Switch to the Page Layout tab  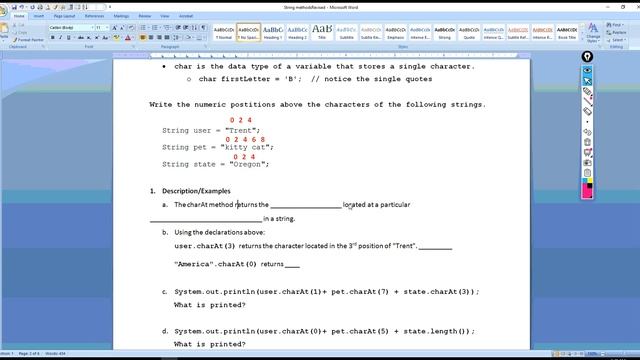click(64, 16)
